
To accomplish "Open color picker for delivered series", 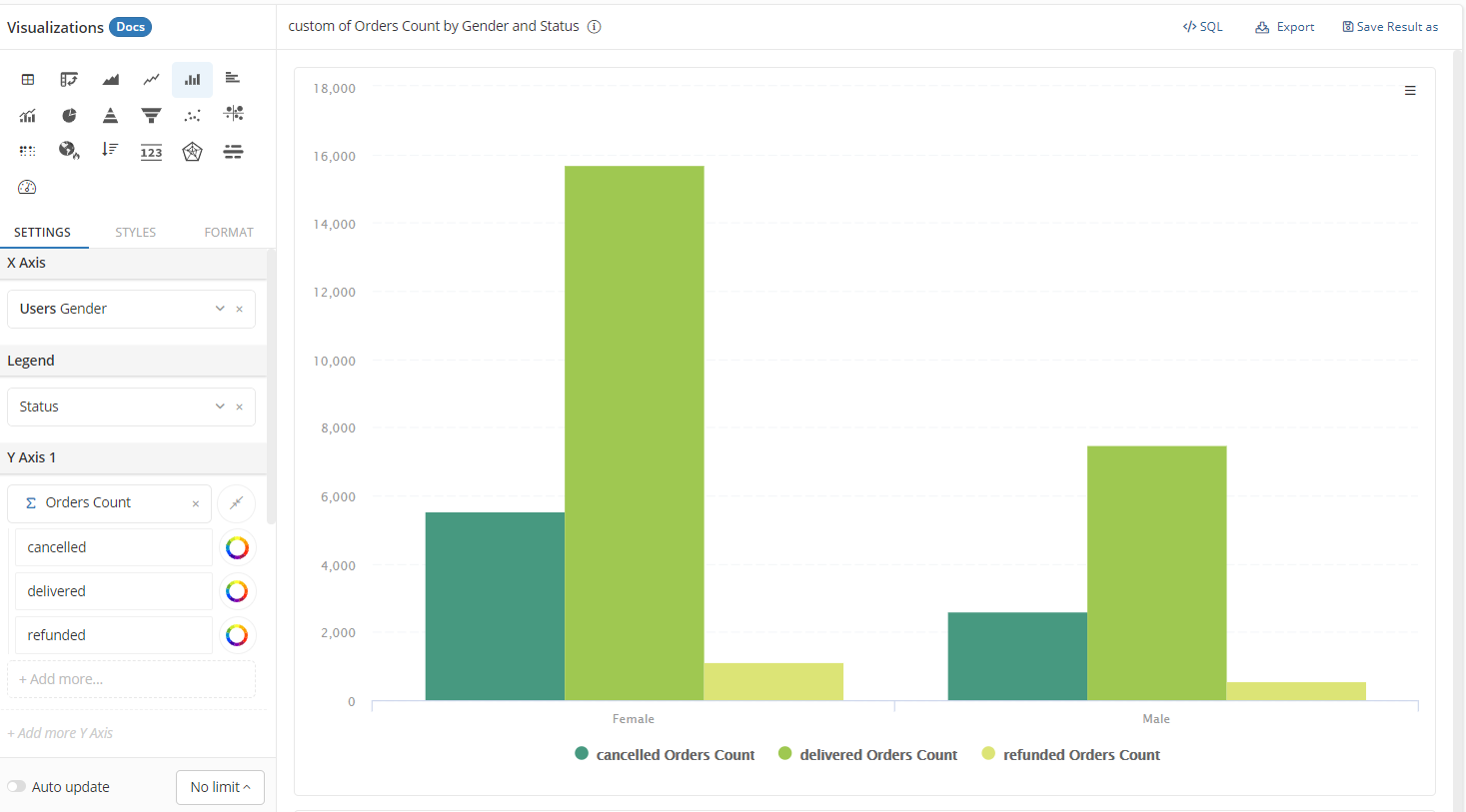I will [x=237, y=591].
